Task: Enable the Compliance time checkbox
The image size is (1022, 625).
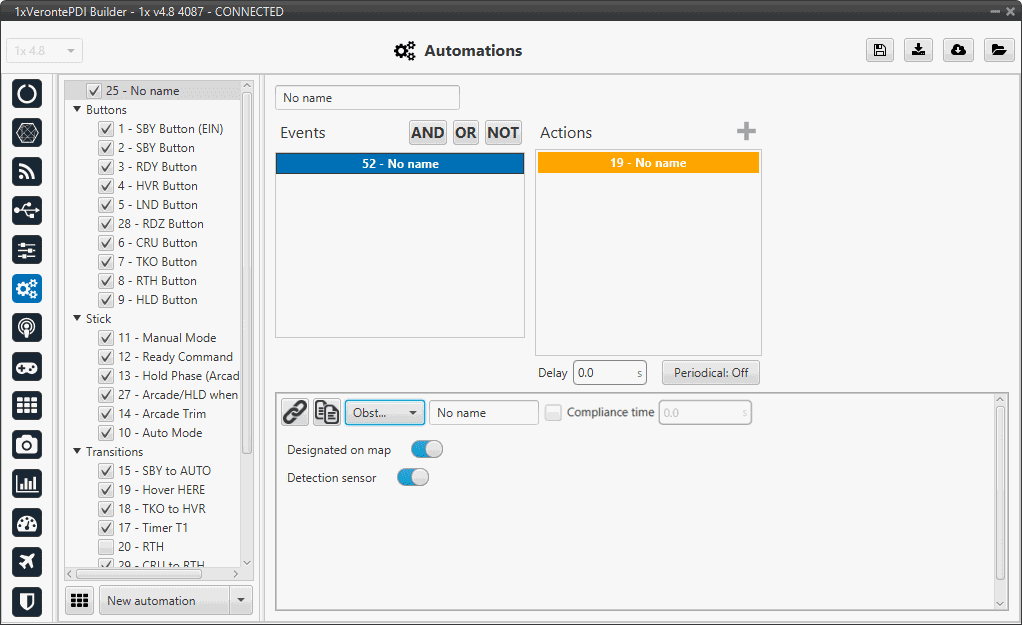Action: [x=553, y=412]
